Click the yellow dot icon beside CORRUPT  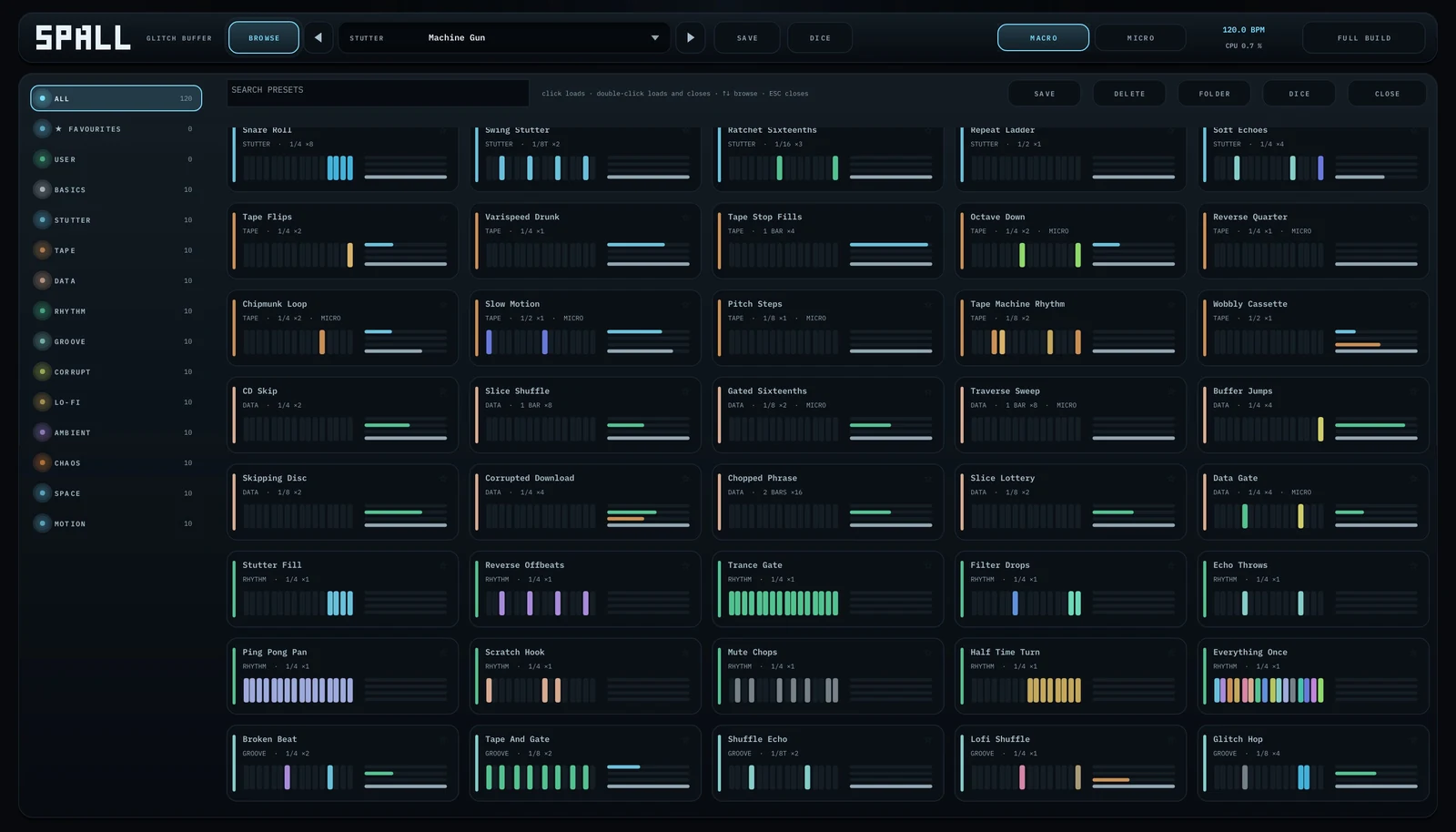point(42,371)
